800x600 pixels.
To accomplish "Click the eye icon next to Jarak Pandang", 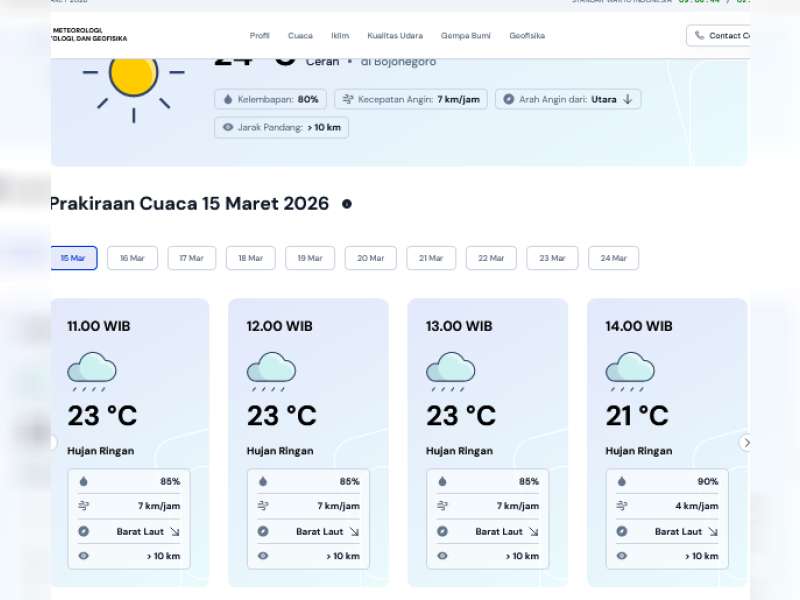I will pos(228,128).
